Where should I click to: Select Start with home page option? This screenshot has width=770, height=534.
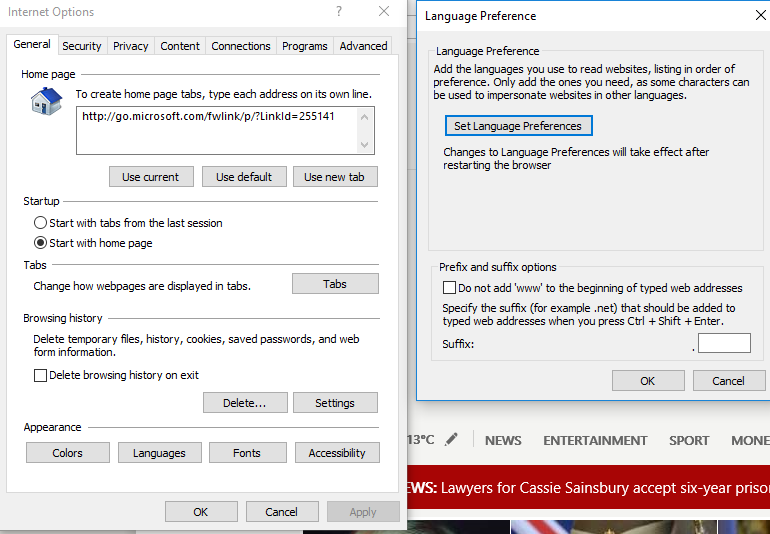tap(93, 243)
